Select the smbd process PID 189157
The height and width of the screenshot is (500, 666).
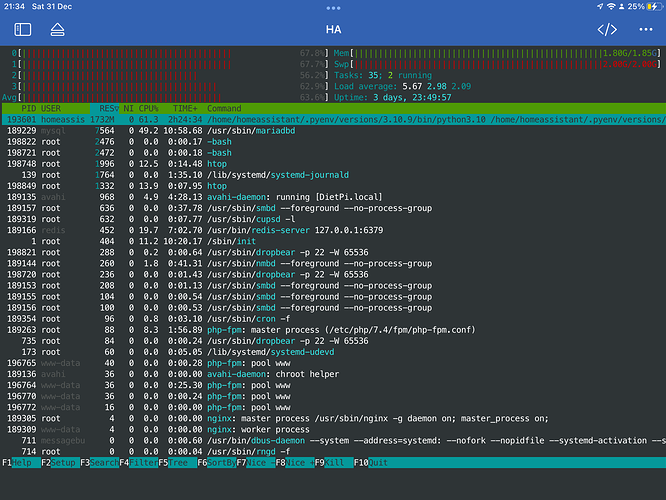tap(333, 208)
